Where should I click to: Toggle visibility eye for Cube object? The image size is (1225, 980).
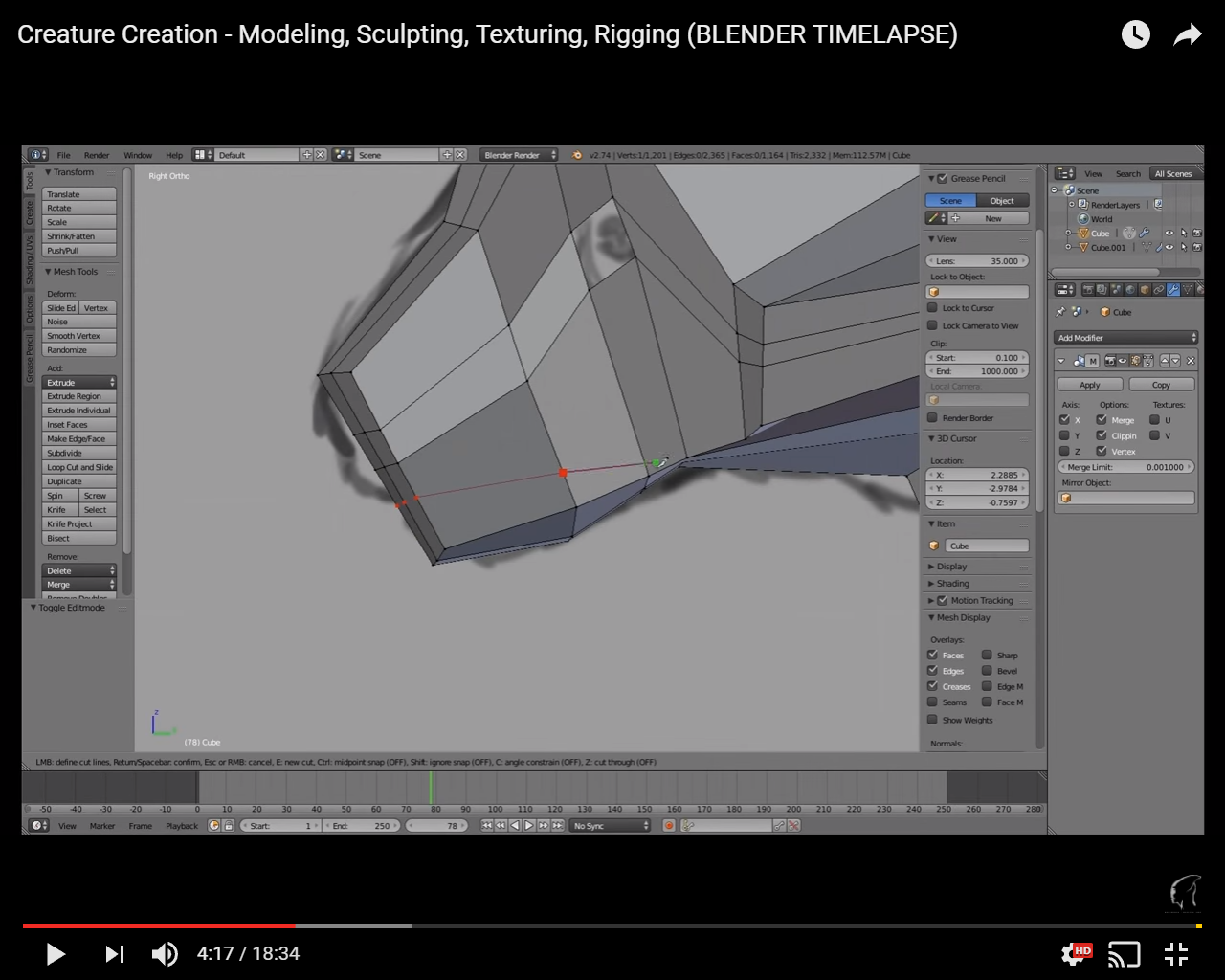point(1169,233)
